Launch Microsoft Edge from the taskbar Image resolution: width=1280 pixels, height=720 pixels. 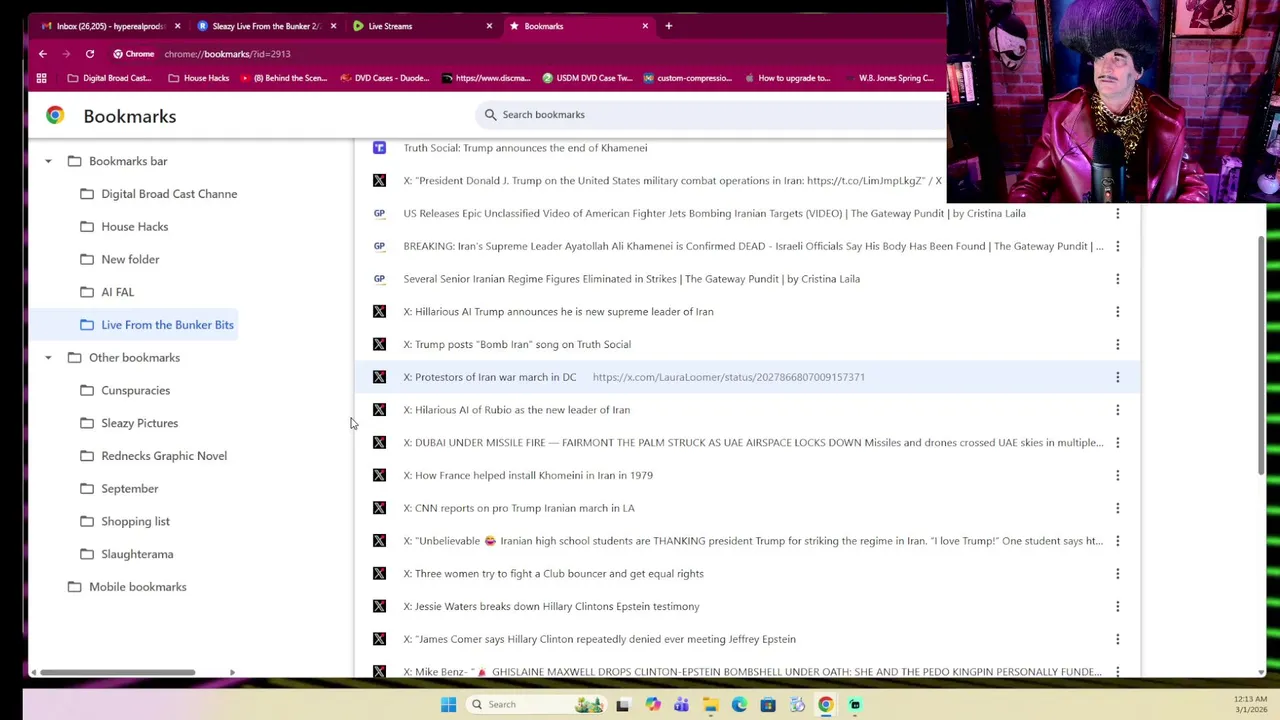tap(739, 704)
